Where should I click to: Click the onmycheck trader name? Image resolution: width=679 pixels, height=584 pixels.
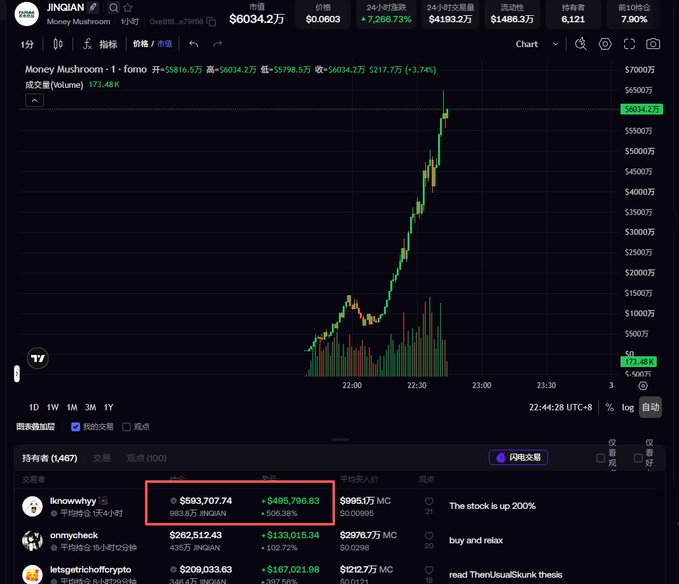[74, 535]
